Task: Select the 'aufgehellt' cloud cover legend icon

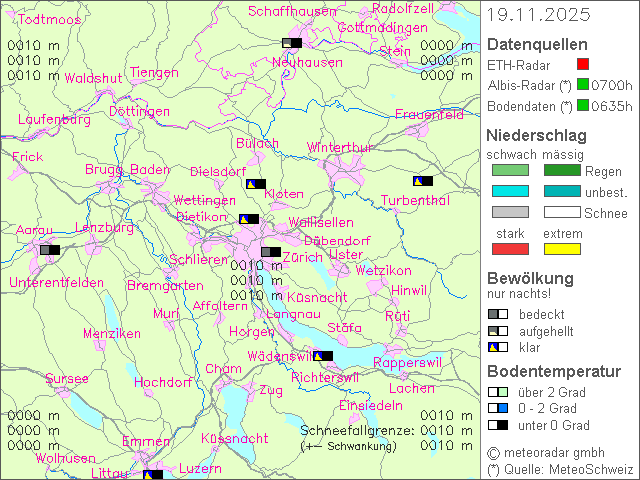Action: point(497,331)
